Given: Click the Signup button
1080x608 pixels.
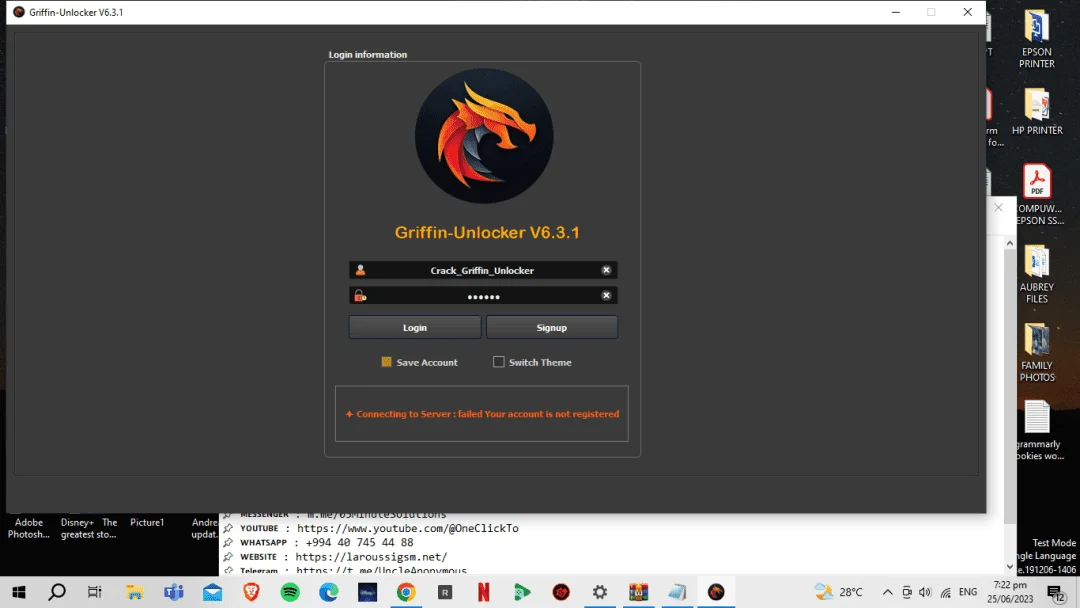Looking at the screenshot, I should (552, 327).
